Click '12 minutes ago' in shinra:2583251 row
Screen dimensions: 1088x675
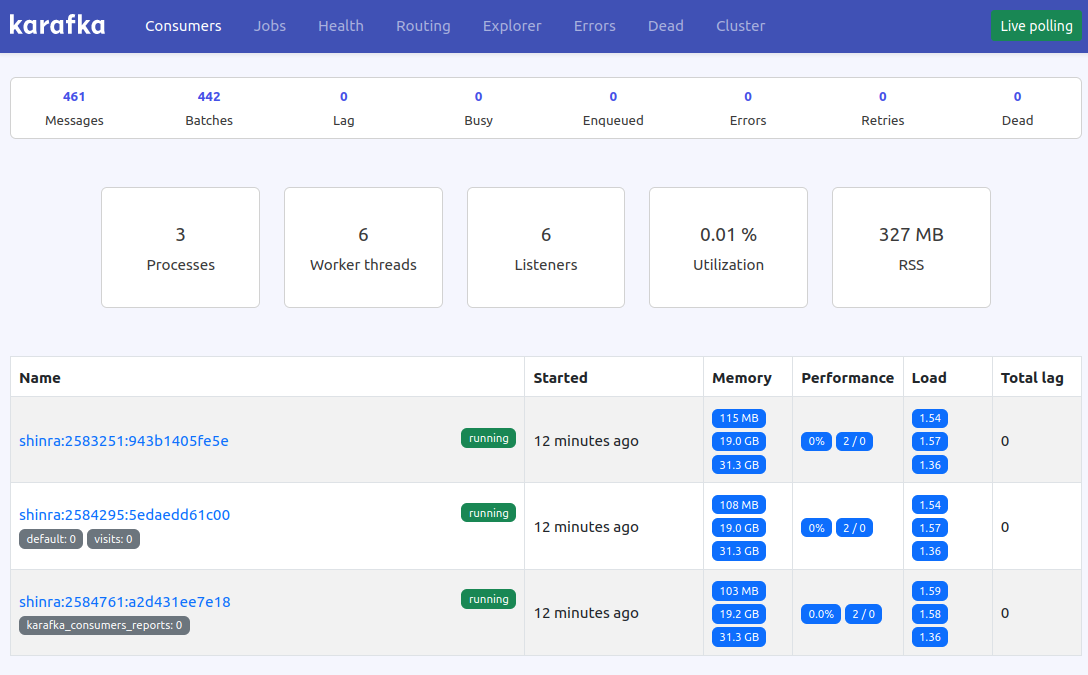tap(586, 441)
